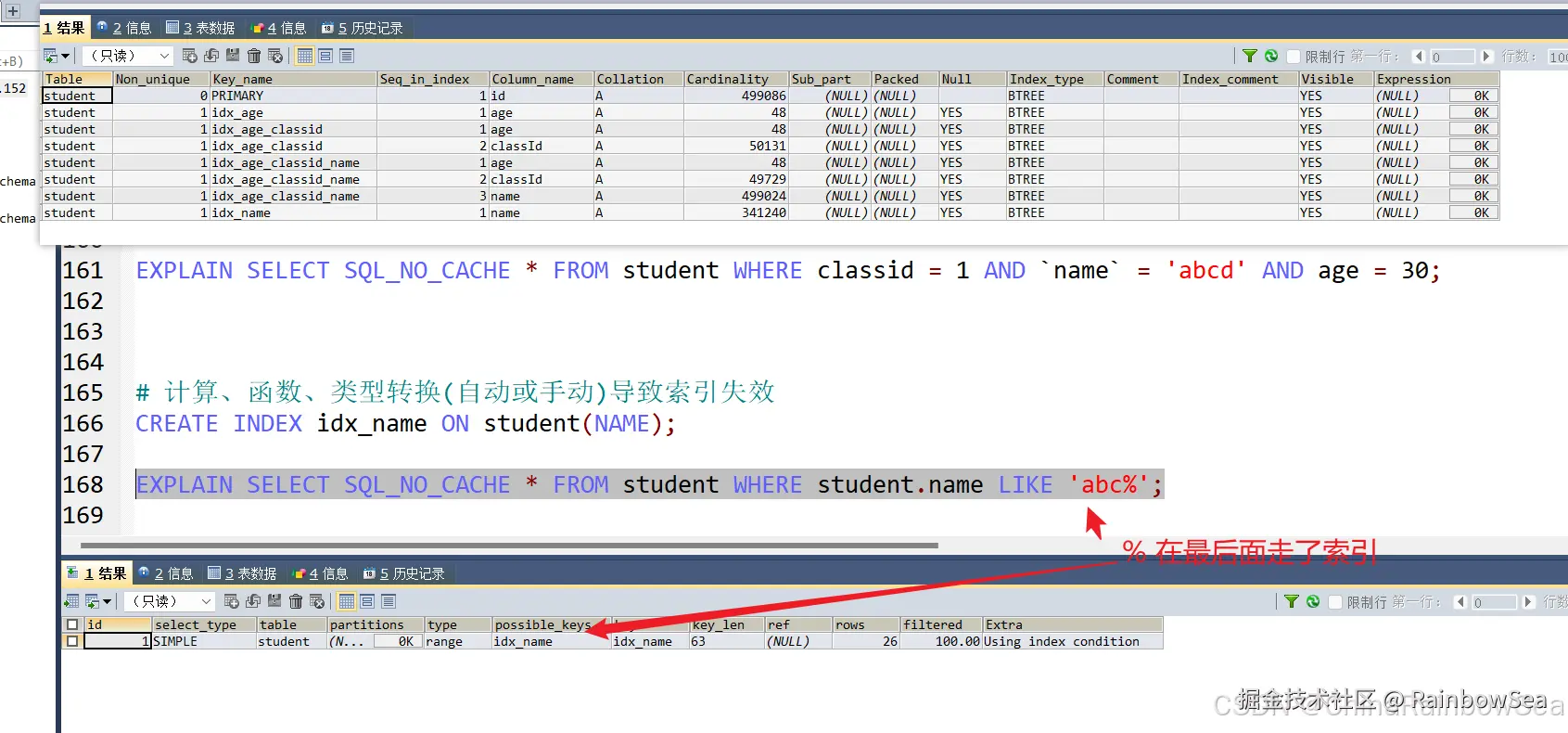1568x733 pixels.
Task: Click the Column_name column header
Action: pos(542,79)
